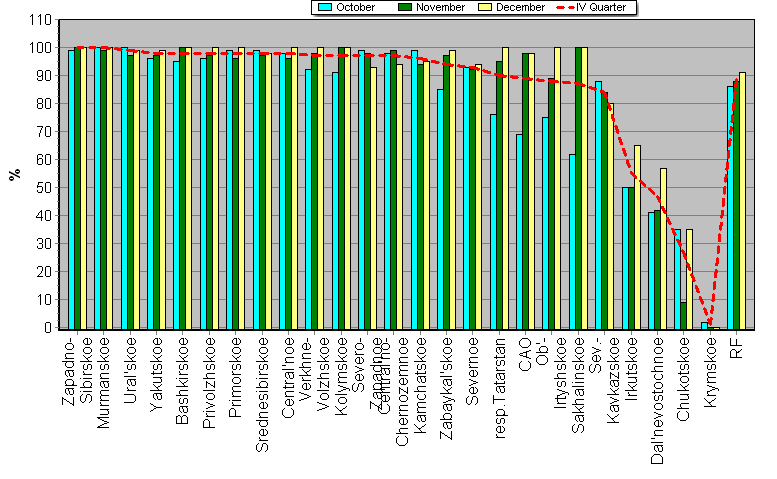Click the 100 y-axis value
The height and width of the screenshot is (479, 777).
[41, 48]
